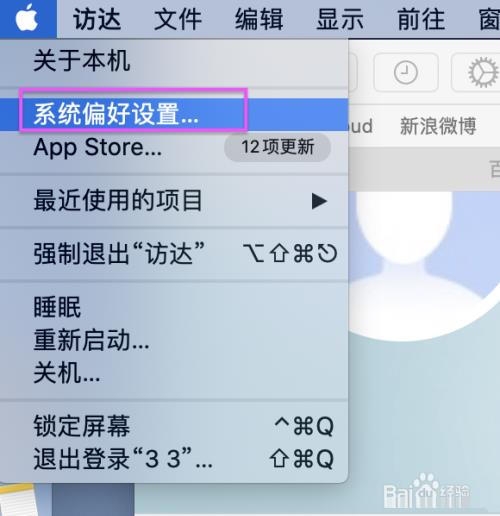
Task: Open the Apple logo menu
Action: (27, 18)
